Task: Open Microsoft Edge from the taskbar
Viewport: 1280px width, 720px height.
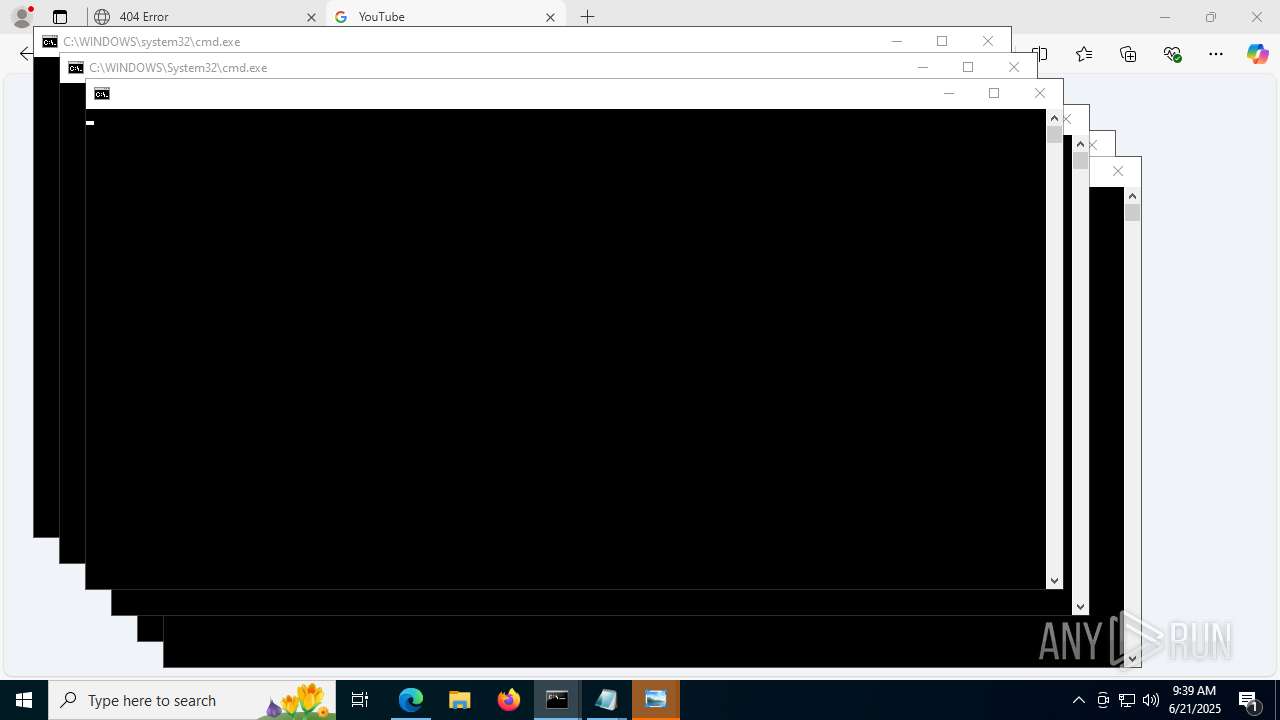Action: [x=411, y=700]
